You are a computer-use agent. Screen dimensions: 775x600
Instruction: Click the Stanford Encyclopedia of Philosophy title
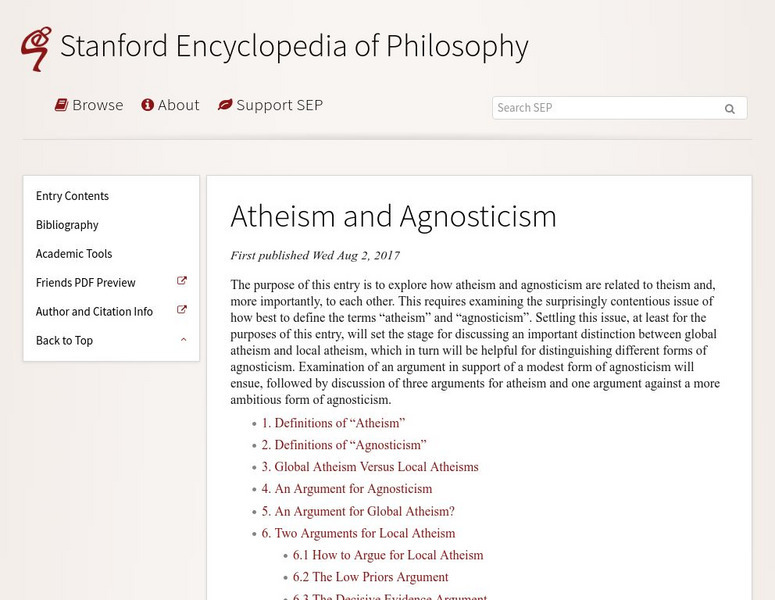[295, 46]
